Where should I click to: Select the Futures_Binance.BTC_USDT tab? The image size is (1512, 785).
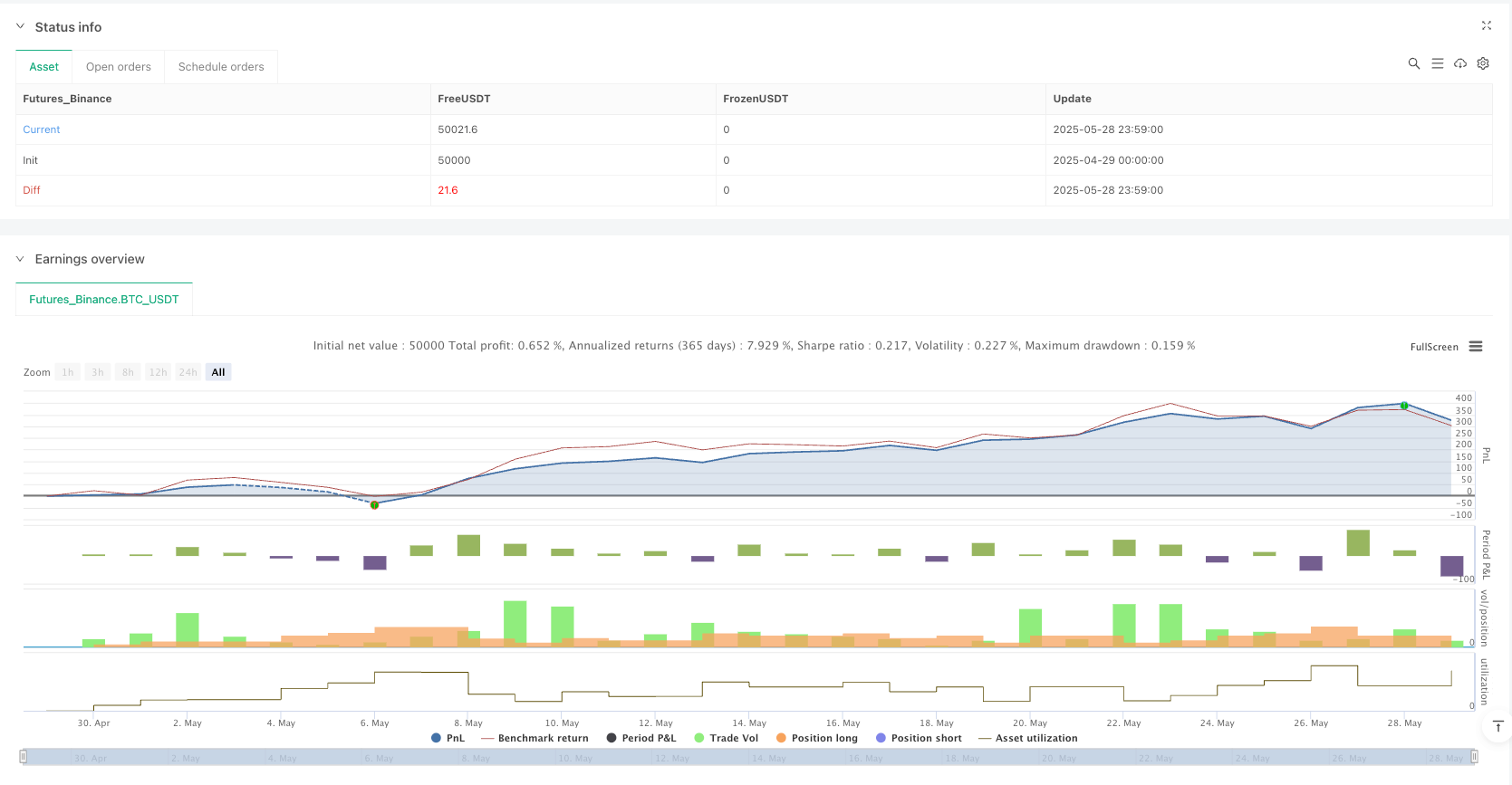click(x=104, y=300)
